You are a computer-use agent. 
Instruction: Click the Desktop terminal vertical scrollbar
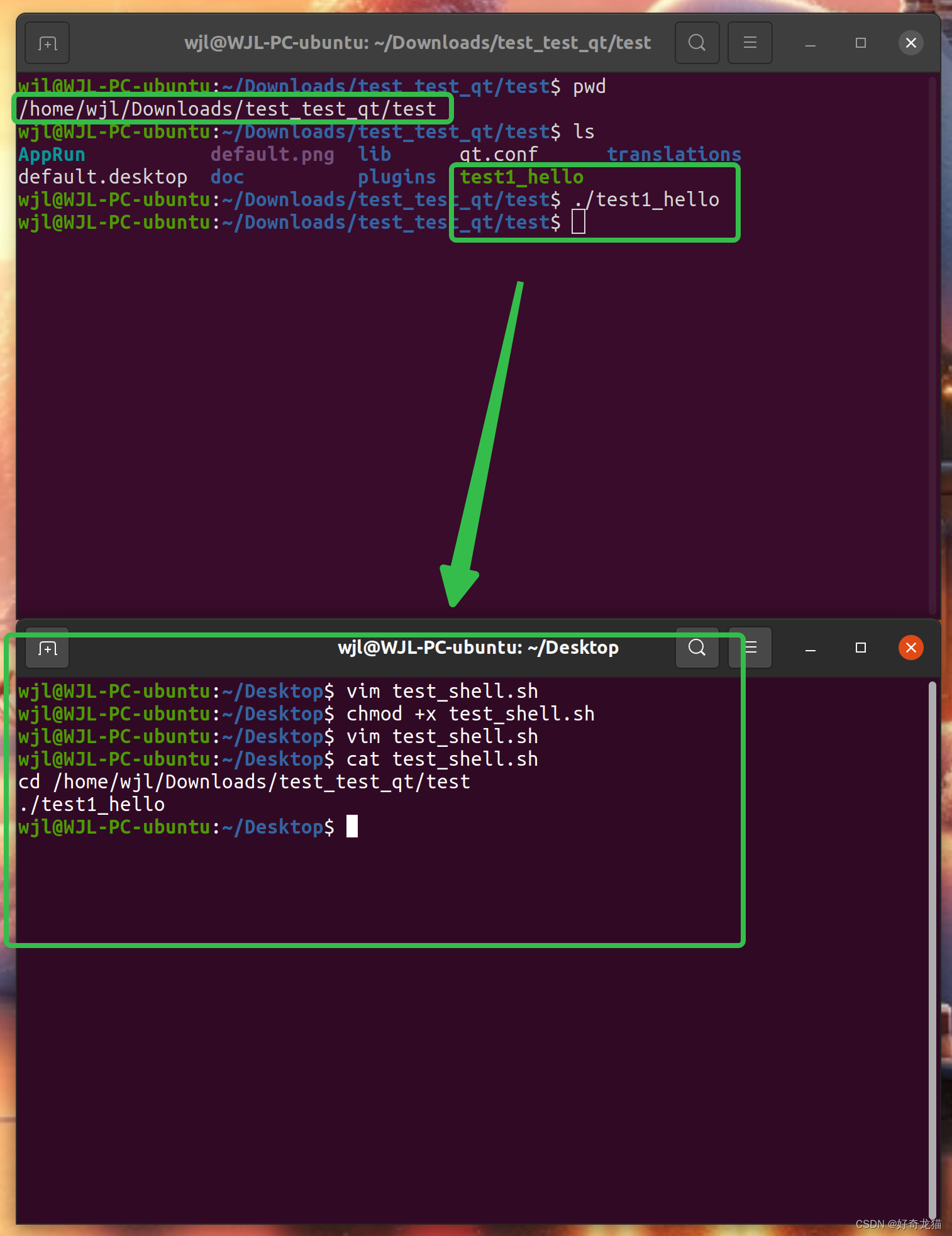pyautogui.click(x=933, y=949)
